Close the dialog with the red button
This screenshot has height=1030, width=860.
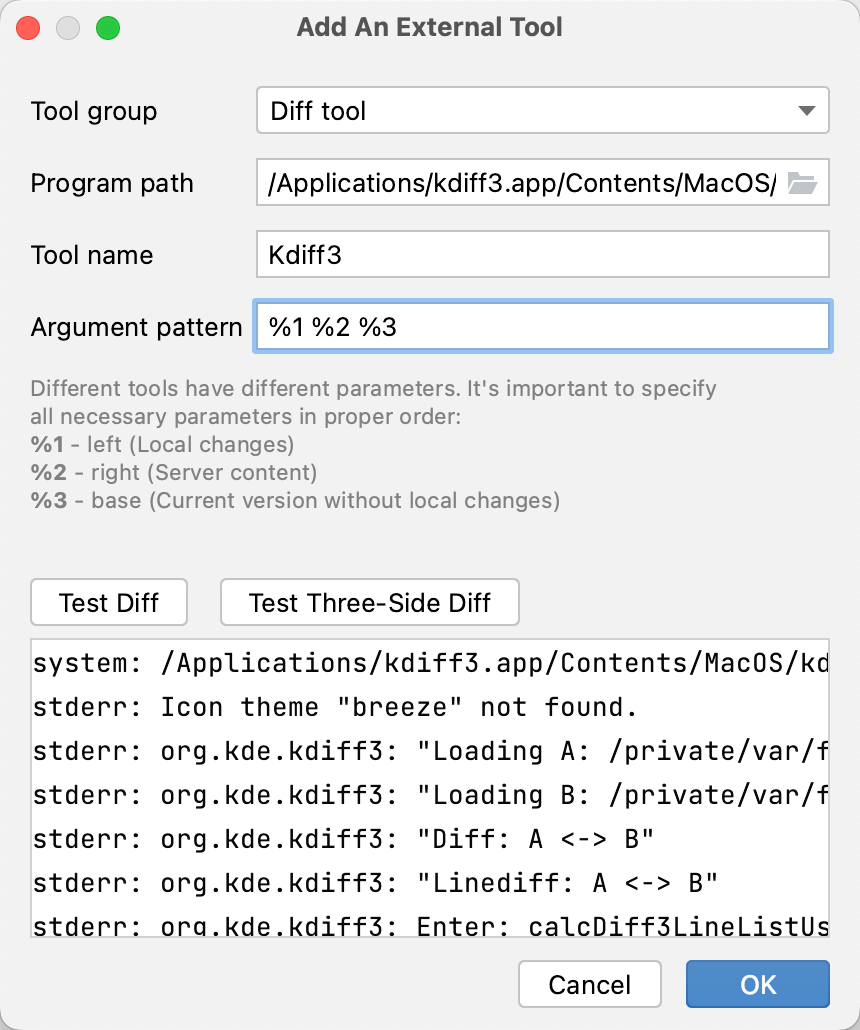coord(28,28)
